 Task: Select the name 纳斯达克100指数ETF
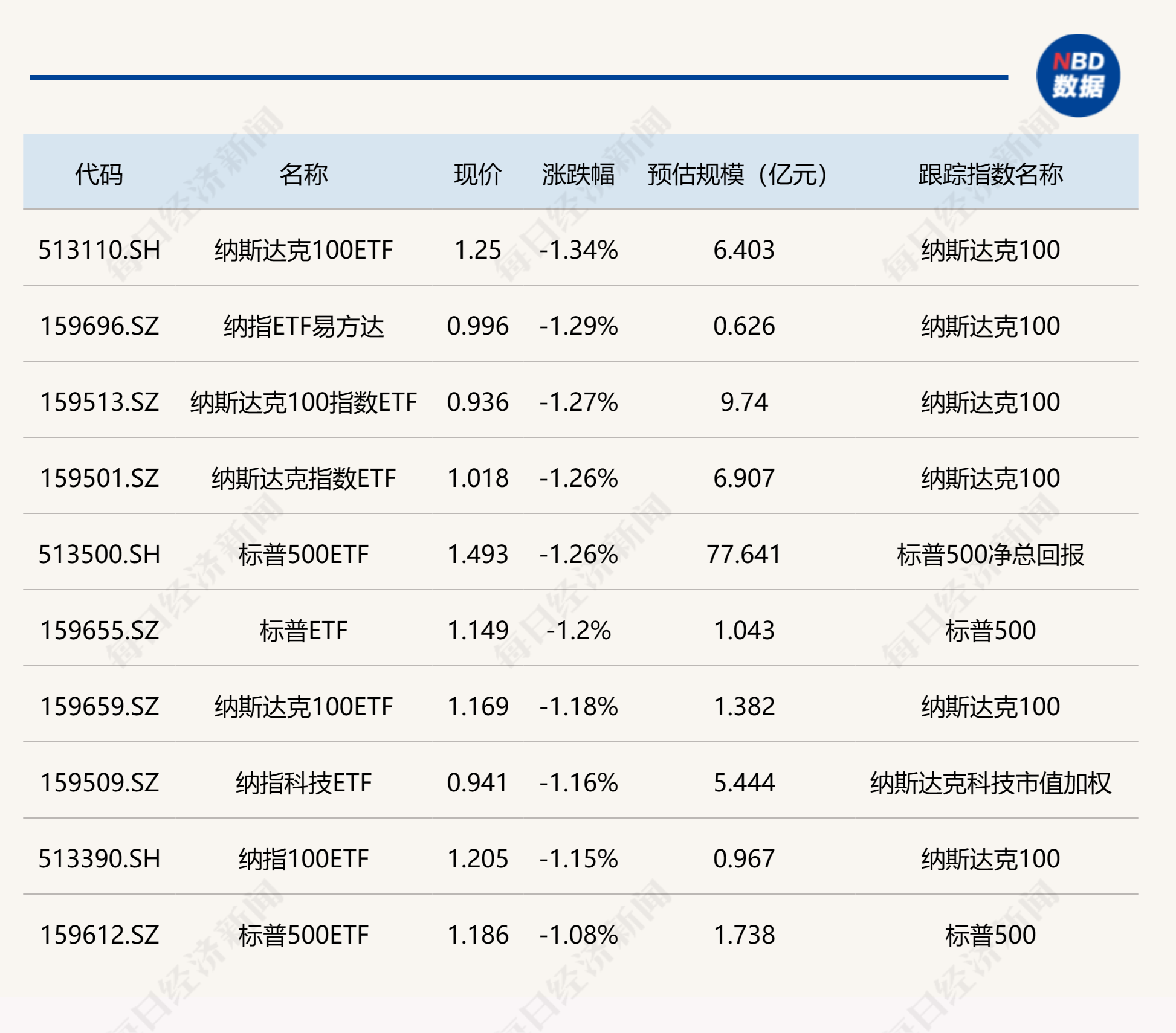pyautogui.click(x=303, y=402)
